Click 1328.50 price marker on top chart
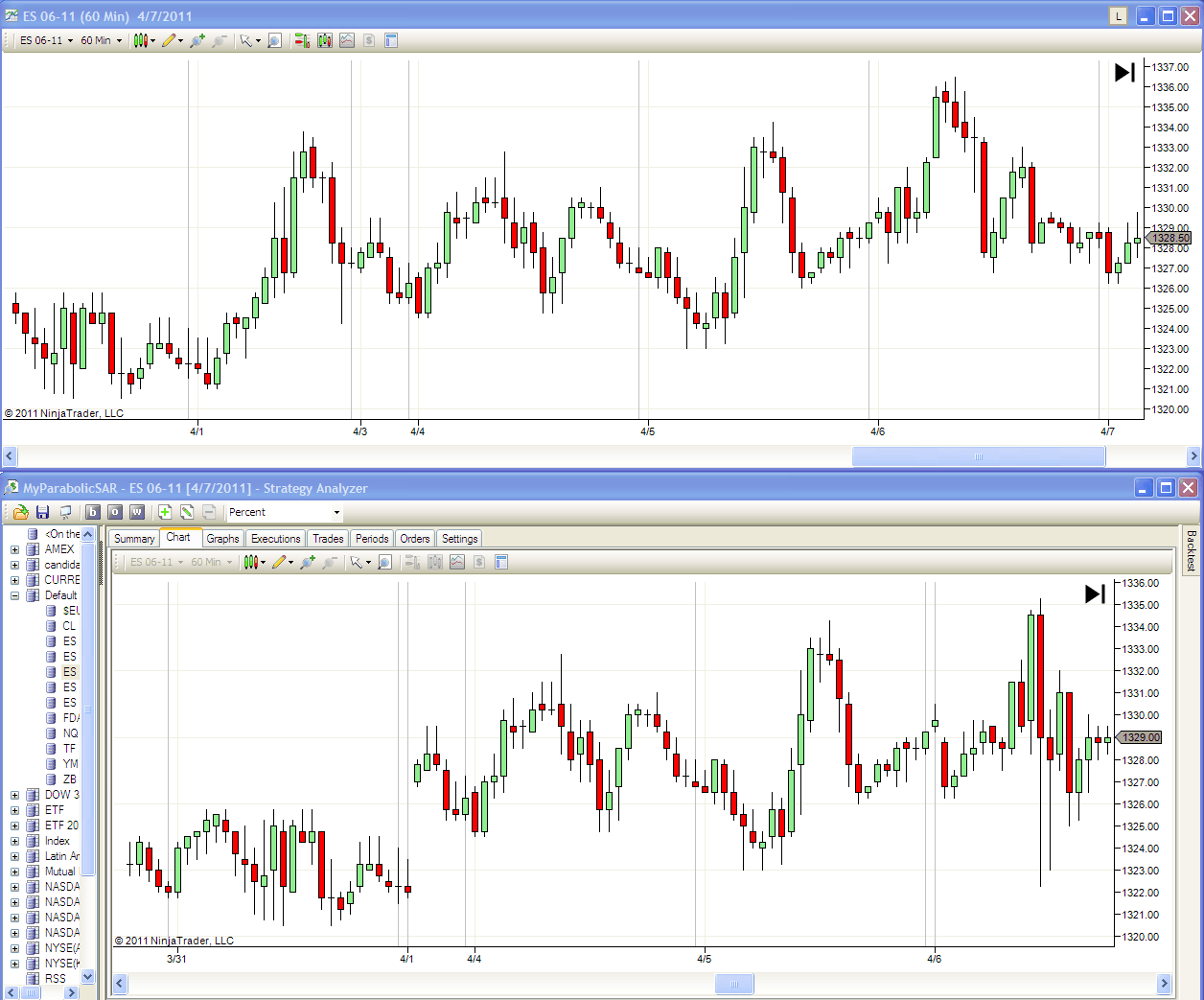 click(1169, 238)
